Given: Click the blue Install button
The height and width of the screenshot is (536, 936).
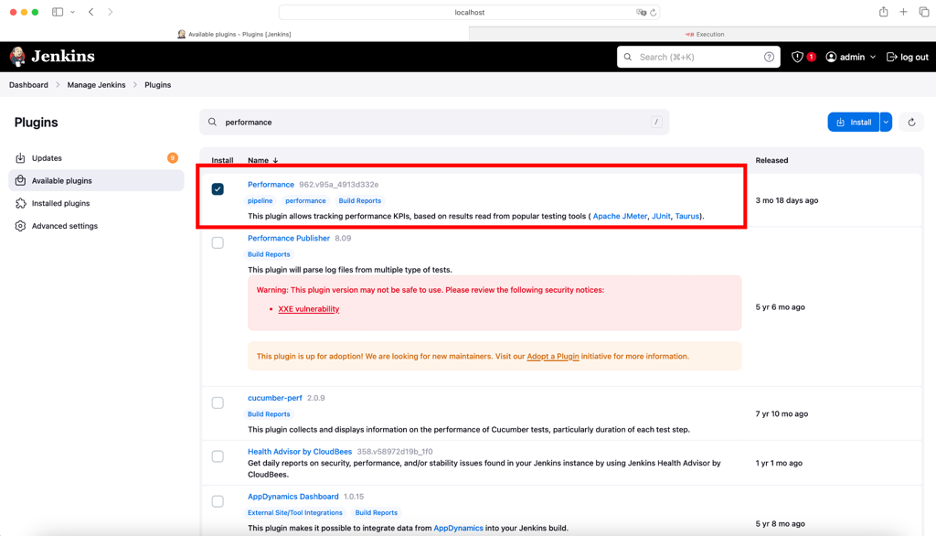Looking at the screenshot, I should coord(853,122).
